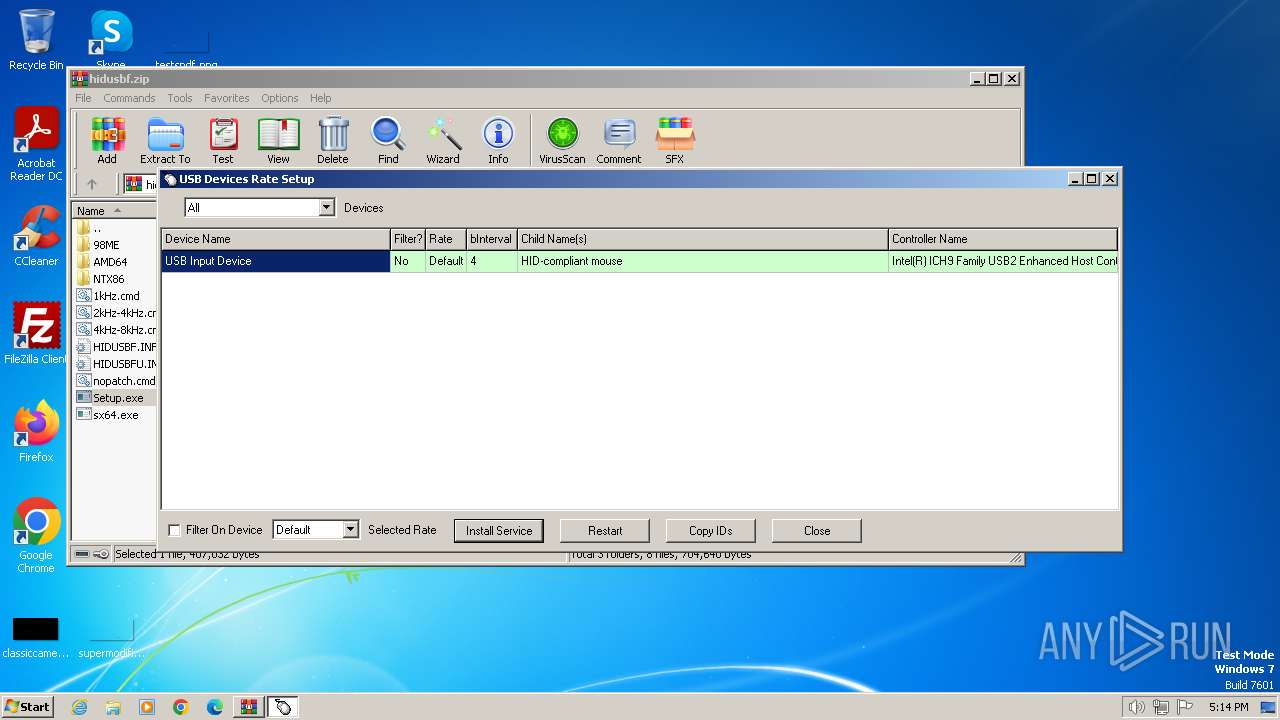
Task: Open media player taskbar icon
Action: 147,707
